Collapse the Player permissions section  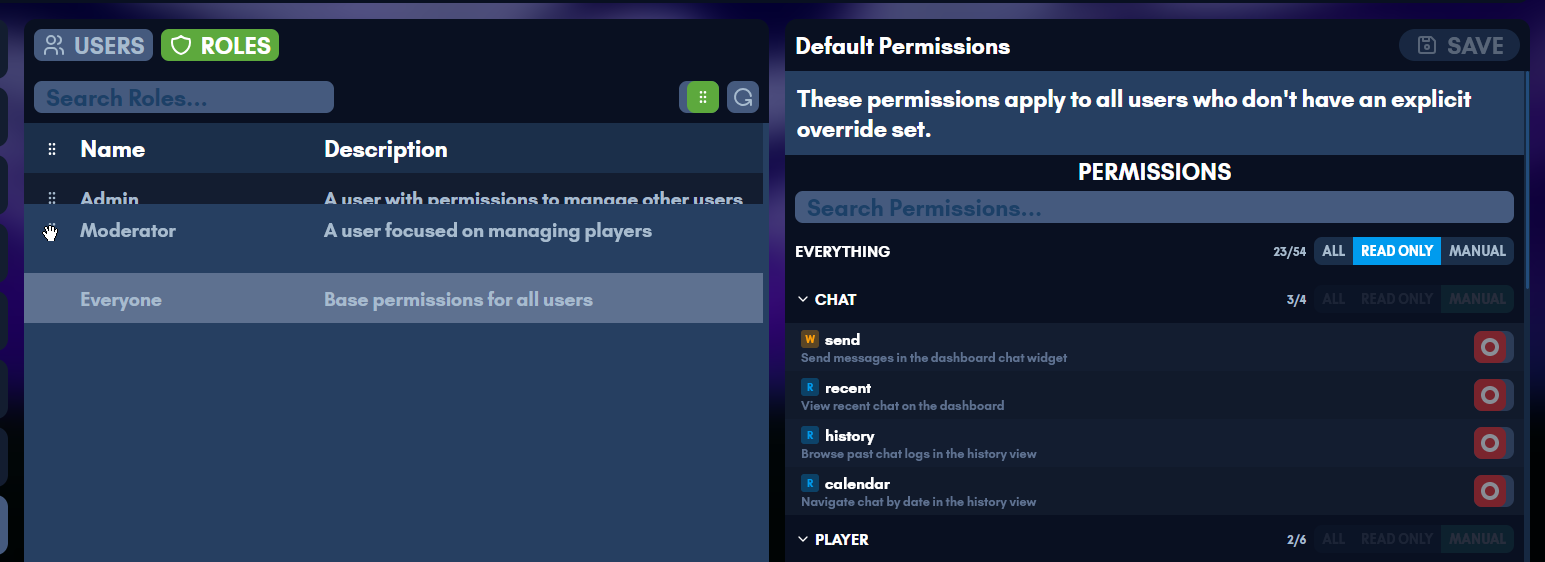coord(803,539)
